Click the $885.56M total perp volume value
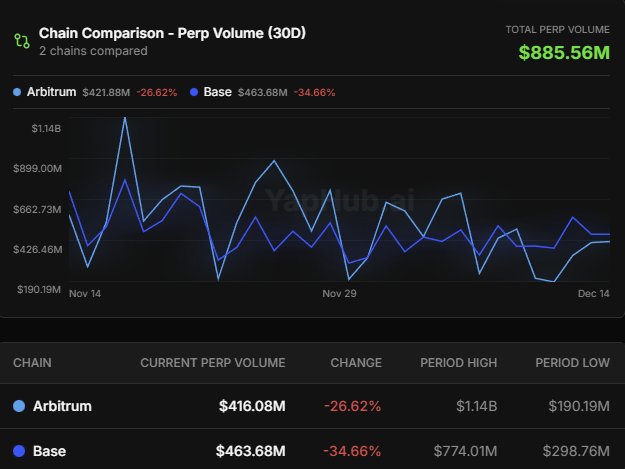The image size is (625, 469). click(564, 52)
